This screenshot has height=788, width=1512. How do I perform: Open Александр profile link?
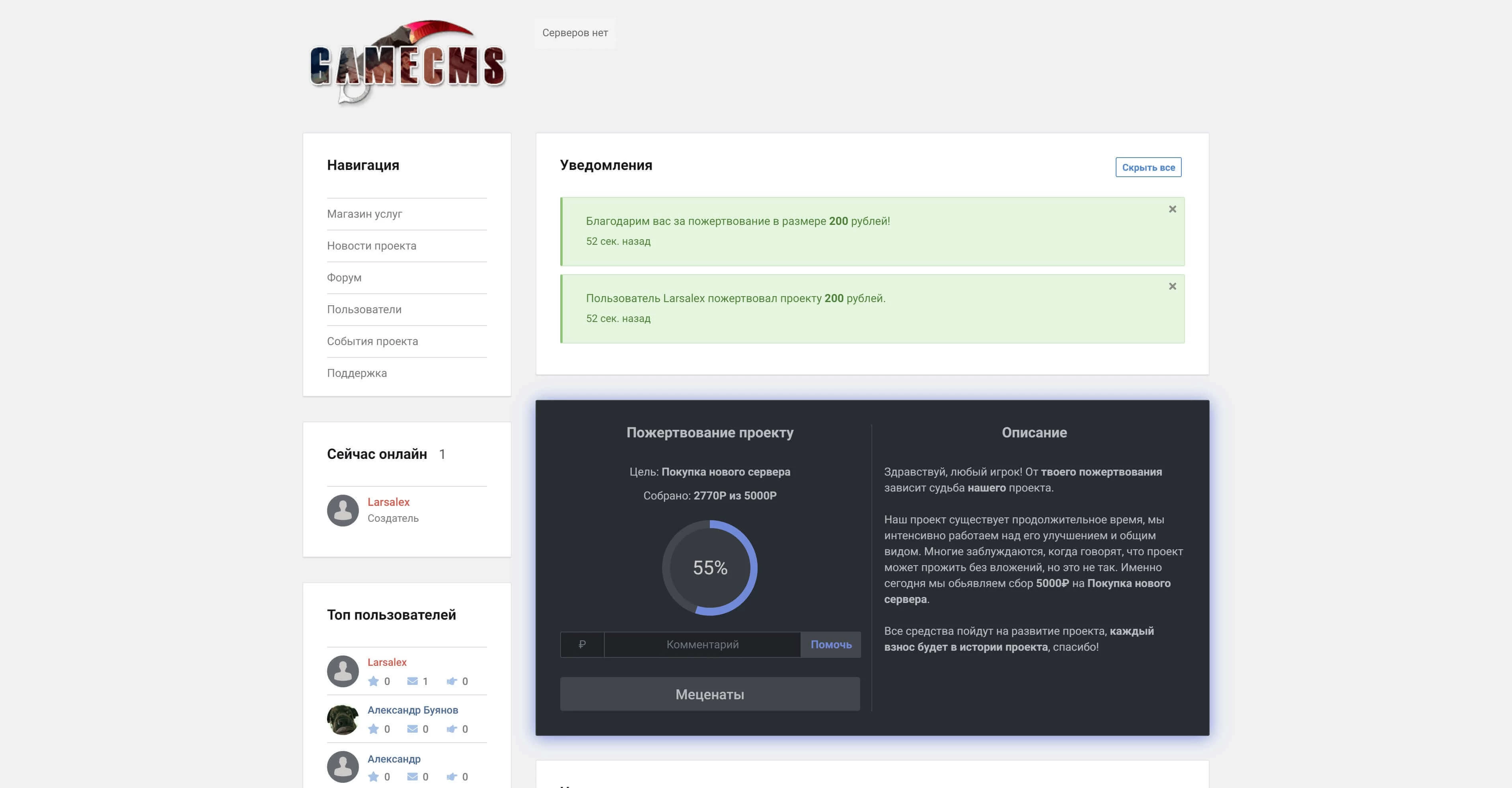[394, 759]
